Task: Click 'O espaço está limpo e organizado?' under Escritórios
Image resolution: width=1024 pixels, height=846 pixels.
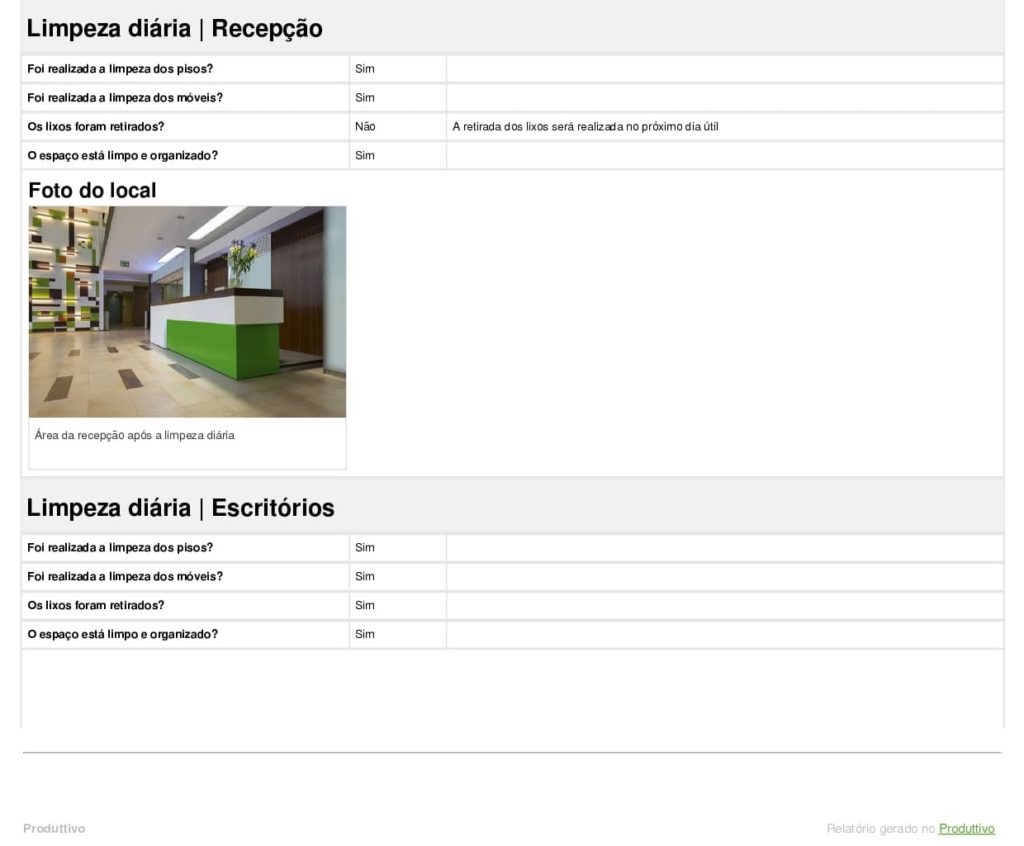Action: [123, 635]
